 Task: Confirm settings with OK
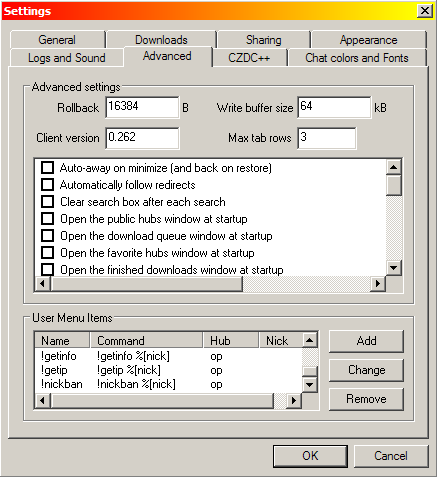click(310, 456)
